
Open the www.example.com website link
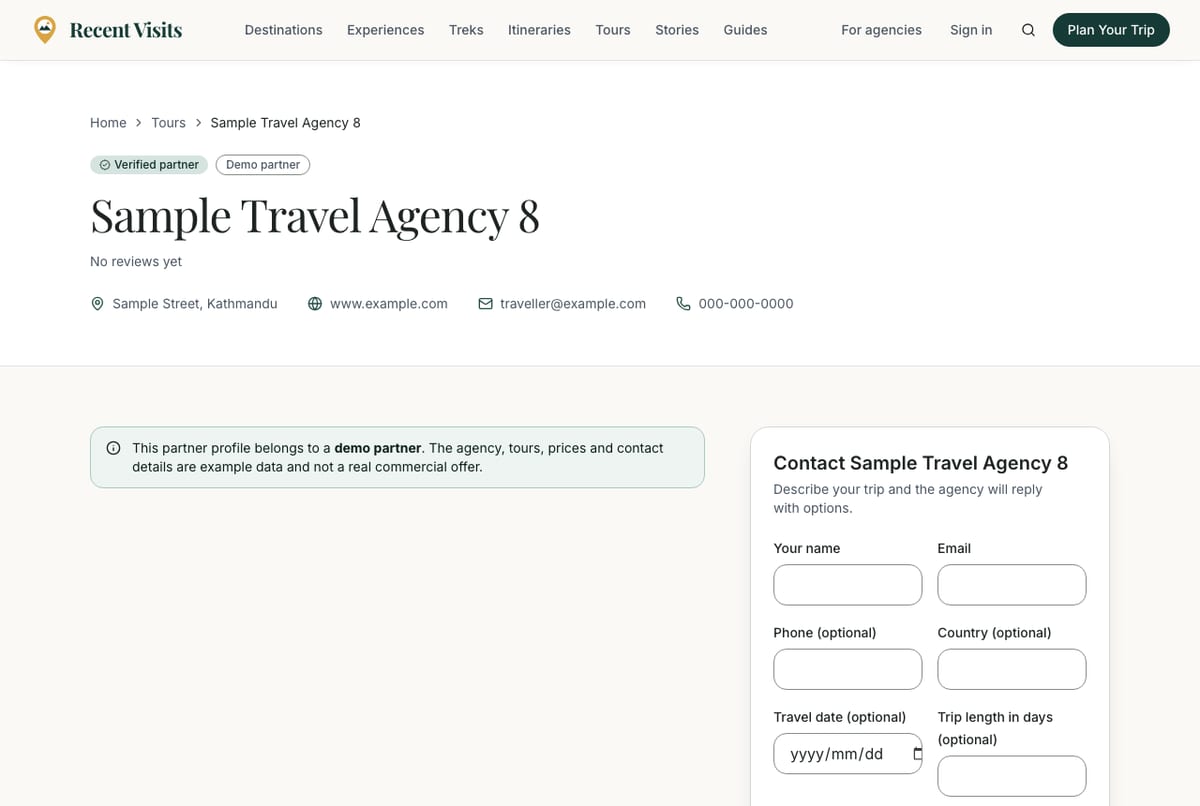point(389,303)
